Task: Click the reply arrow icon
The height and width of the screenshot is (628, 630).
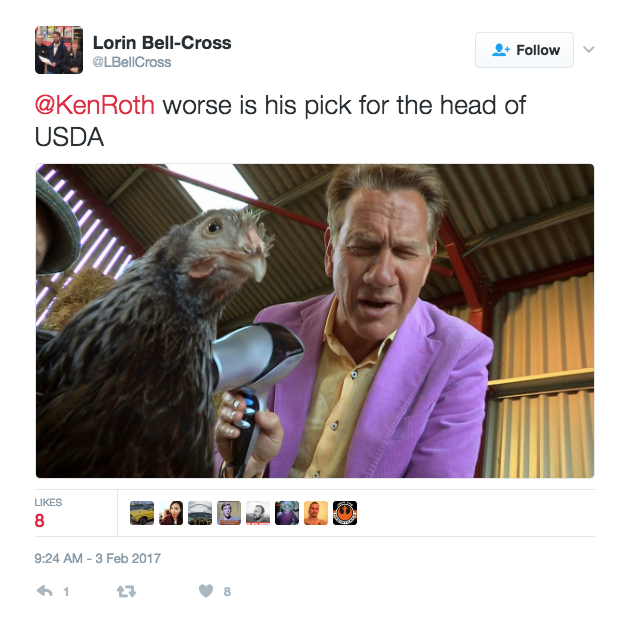Action: [45, 591]
